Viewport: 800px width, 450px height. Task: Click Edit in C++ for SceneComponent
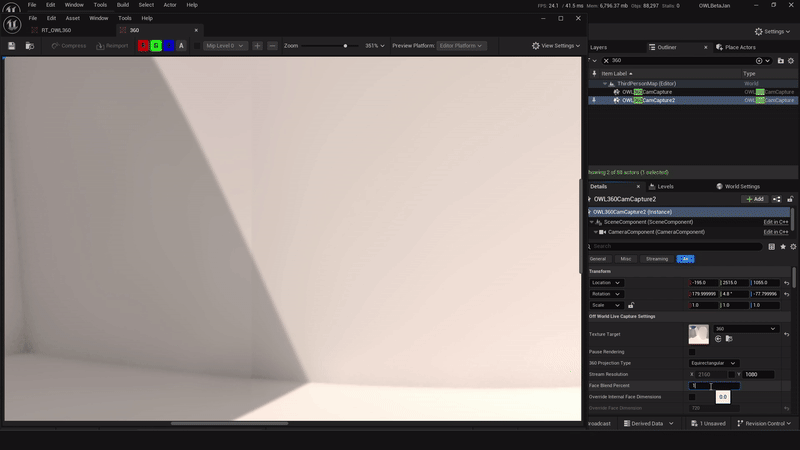coord(776,221)
